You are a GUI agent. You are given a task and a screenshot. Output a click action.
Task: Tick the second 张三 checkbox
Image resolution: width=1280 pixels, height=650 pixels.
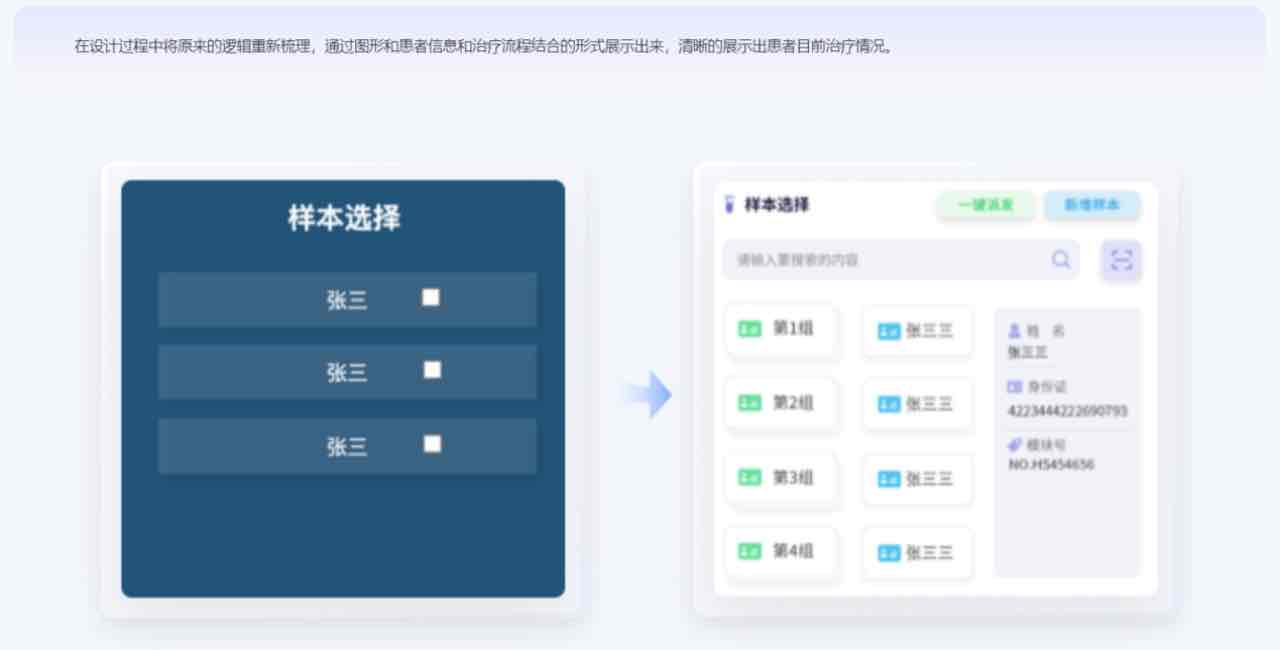[432, 370]
